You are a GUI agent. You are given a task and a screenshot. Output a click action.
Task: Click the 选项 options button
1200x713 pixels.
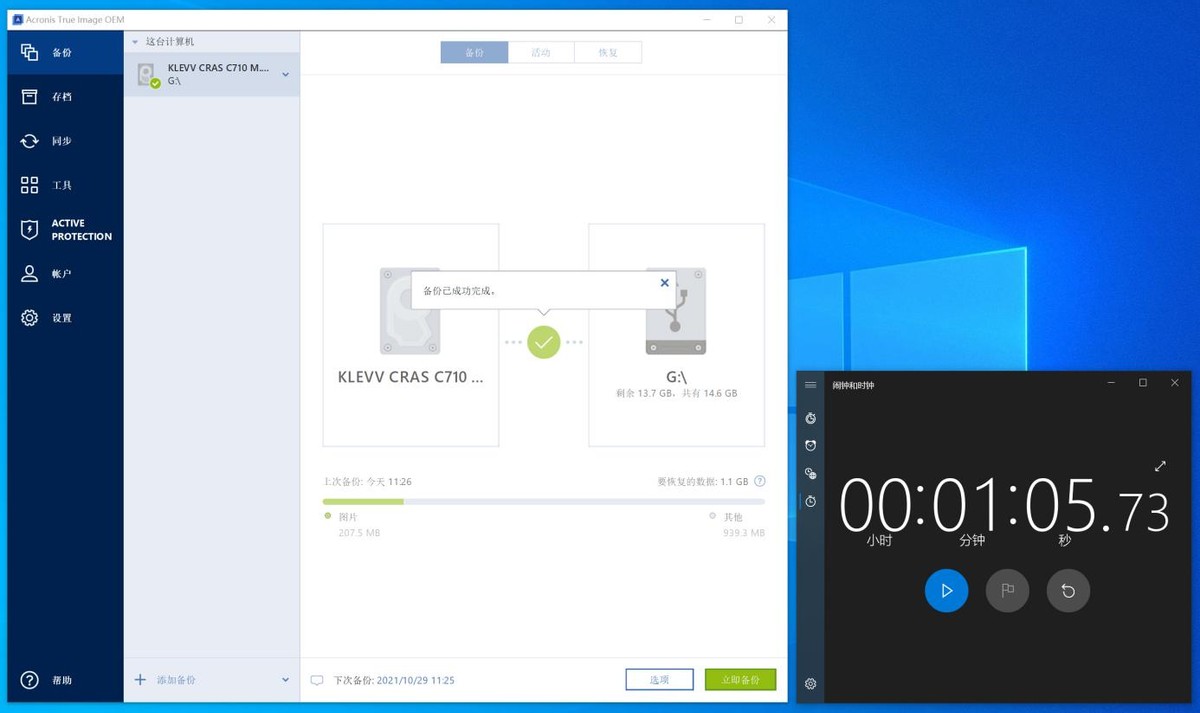[x=659, y=680]
